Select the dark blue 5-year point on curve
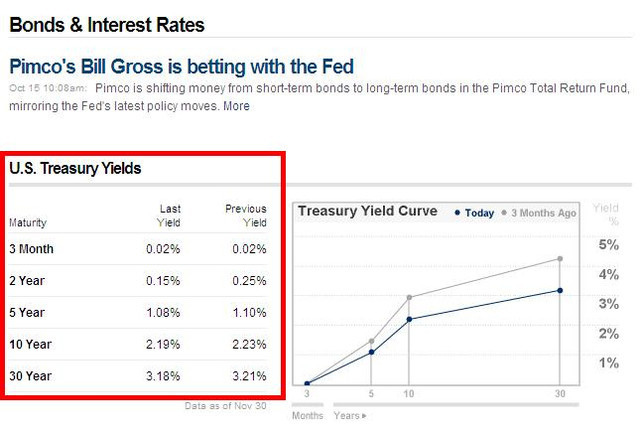This screenshot has width=640, height=433. 371,352
